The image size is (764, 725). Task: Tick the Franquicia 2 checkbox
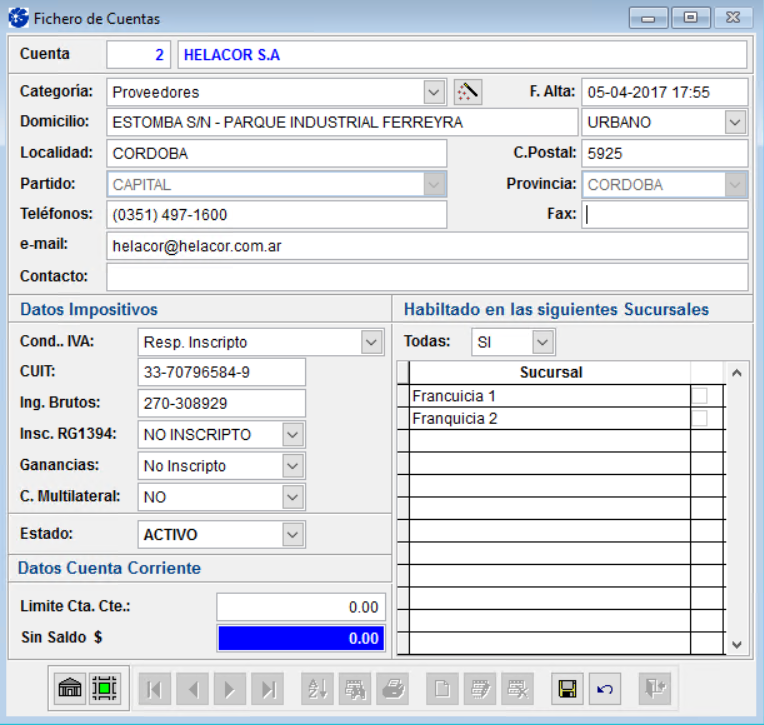[x=699, y=418]
